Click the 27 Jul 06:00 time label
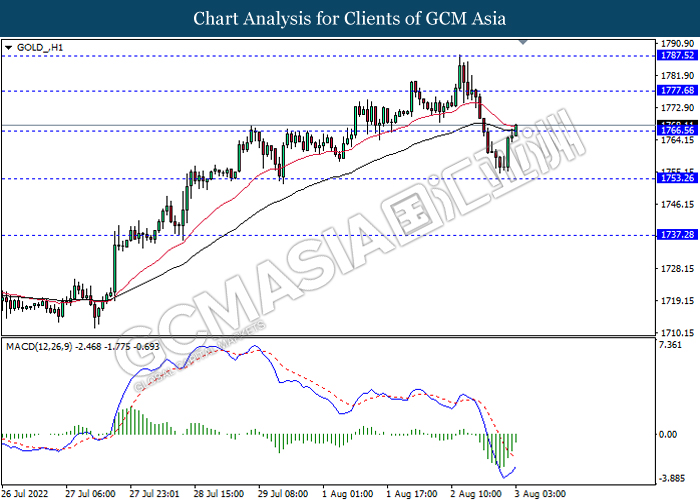 point(90,494)
